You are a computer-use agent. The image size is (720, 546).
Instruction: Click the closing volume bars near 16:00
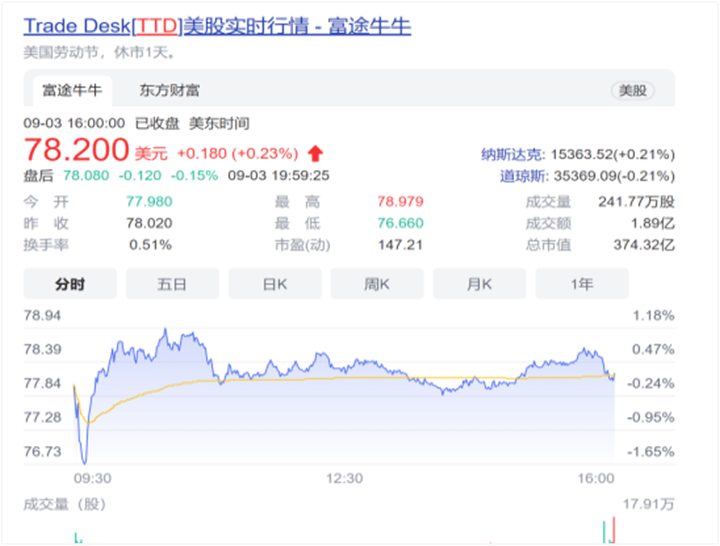608,530
